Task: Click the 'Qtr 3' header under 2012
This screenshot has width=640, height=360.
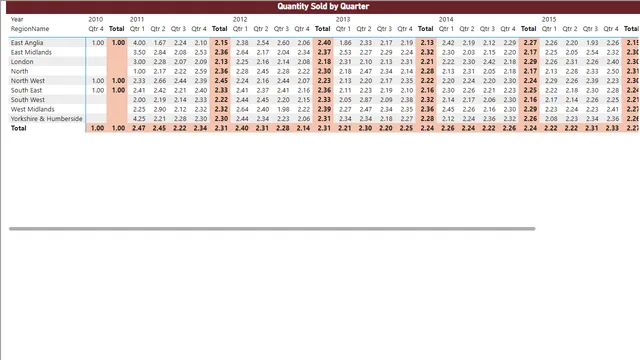Action: [281, 29]
